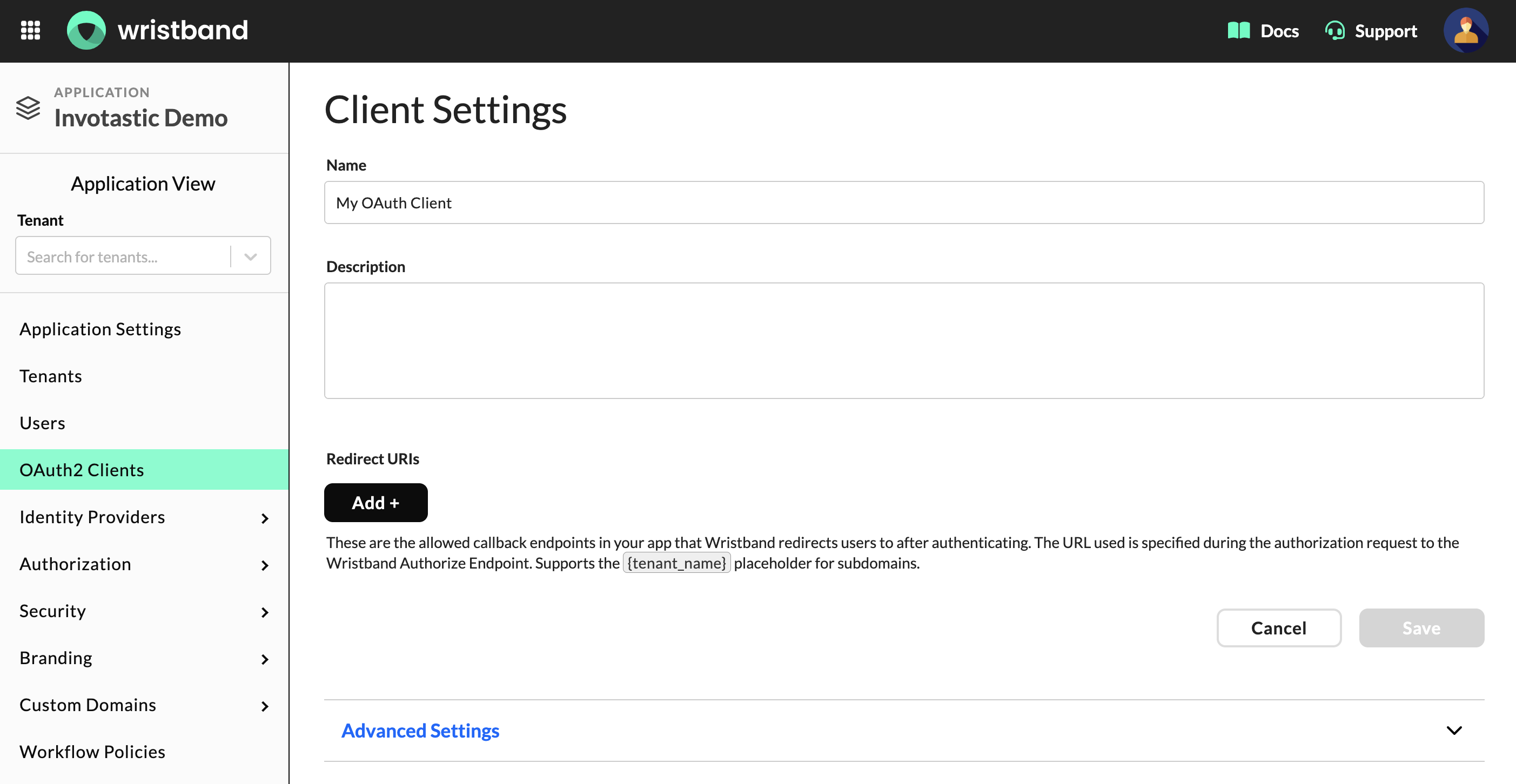Toggle Advanced Settings chevron arrow
Image resolution: width=1516 pixels, height=784 pixels.
click(x=1454, y=731)
